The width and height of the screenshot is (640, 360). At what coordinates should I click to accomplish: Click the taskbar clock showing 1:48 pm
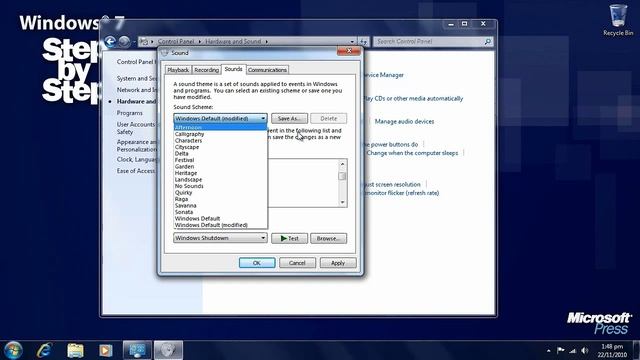pyautogui.click(x=612, y=351)
